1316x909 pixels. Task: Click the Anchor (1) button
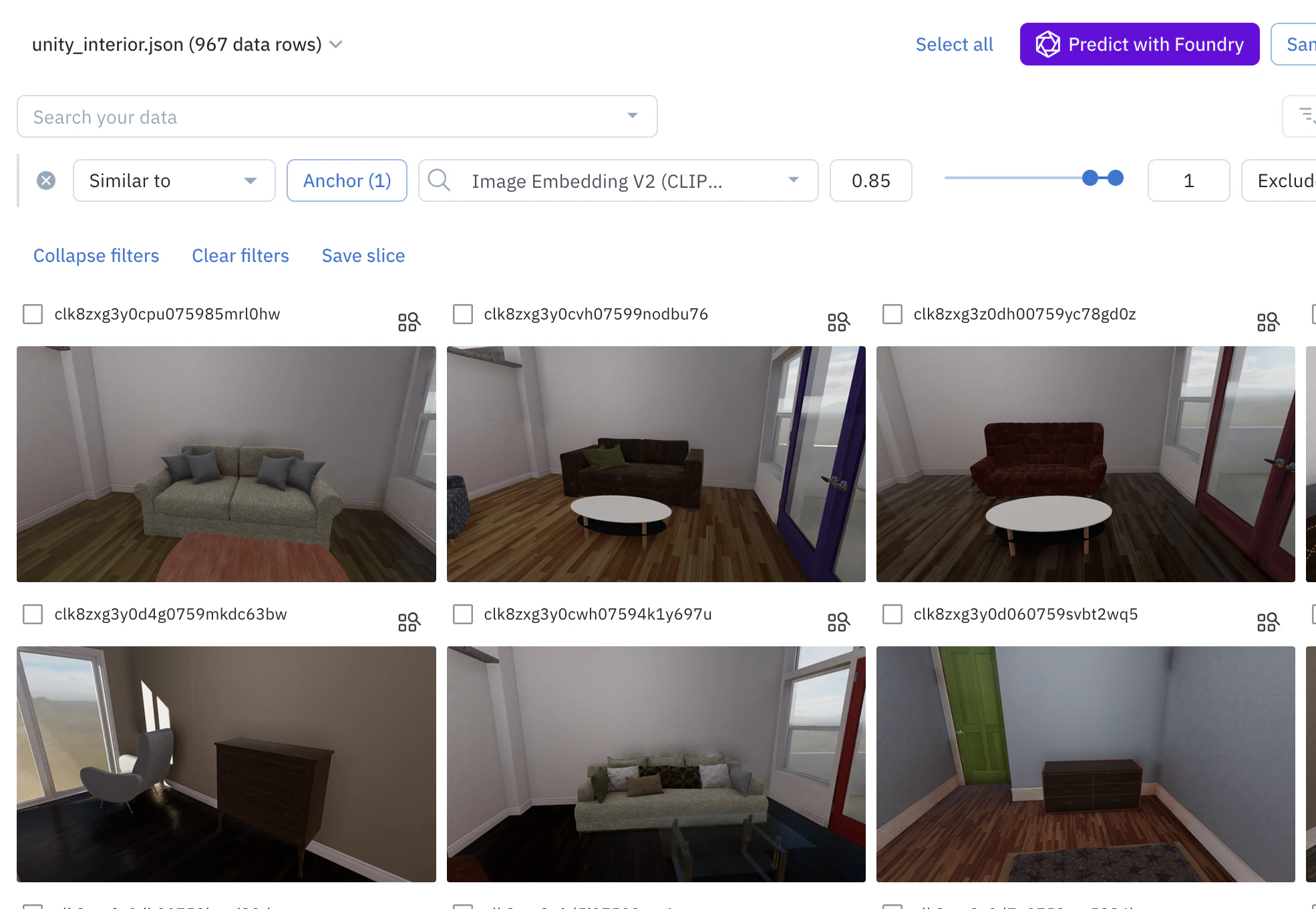click(347, 180)
